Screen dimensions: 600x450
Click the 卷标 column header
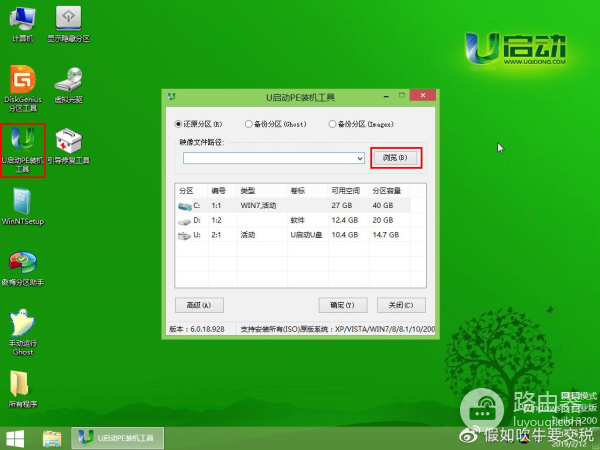[308, 191]
